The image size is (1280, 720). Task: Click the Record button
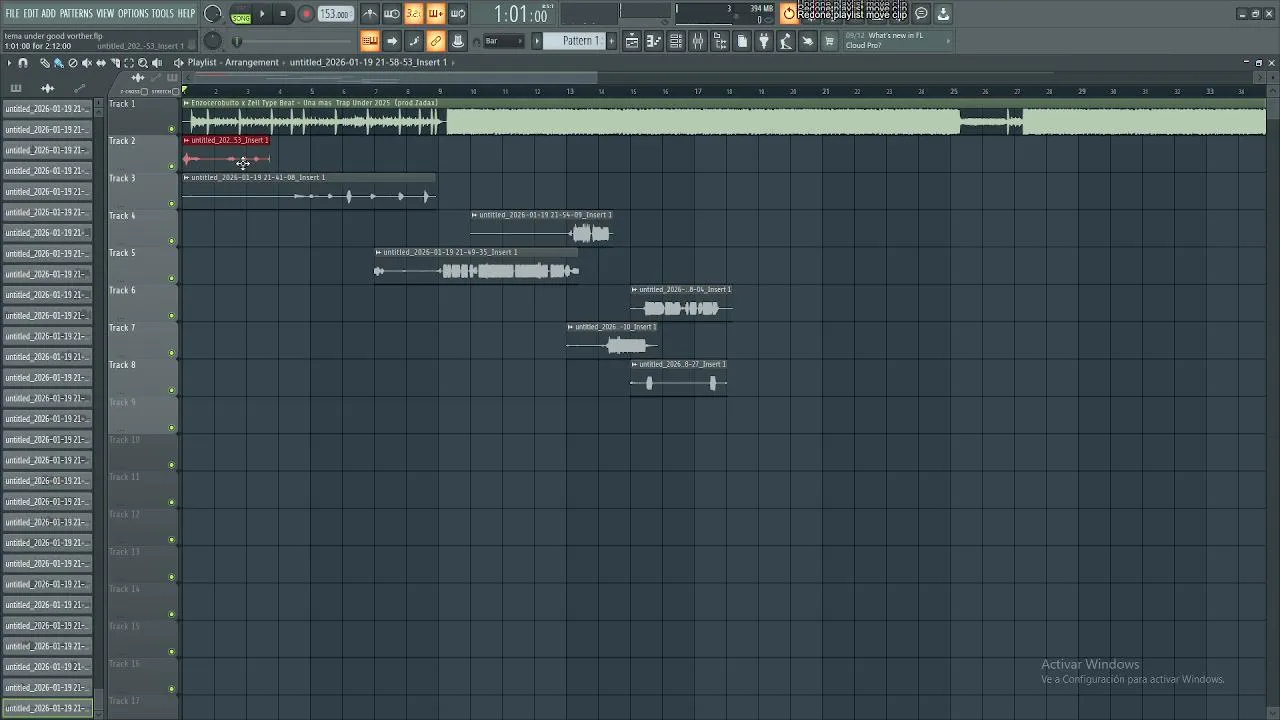tap(306, 13)
